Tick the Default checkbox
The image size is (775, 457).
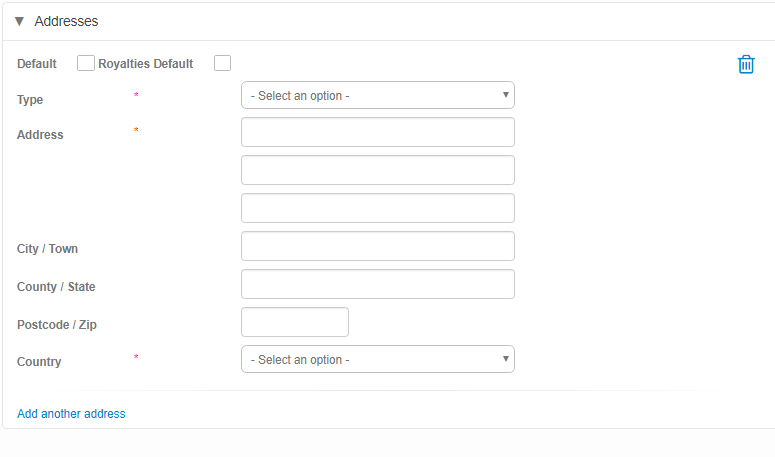[x=86, y=63]
